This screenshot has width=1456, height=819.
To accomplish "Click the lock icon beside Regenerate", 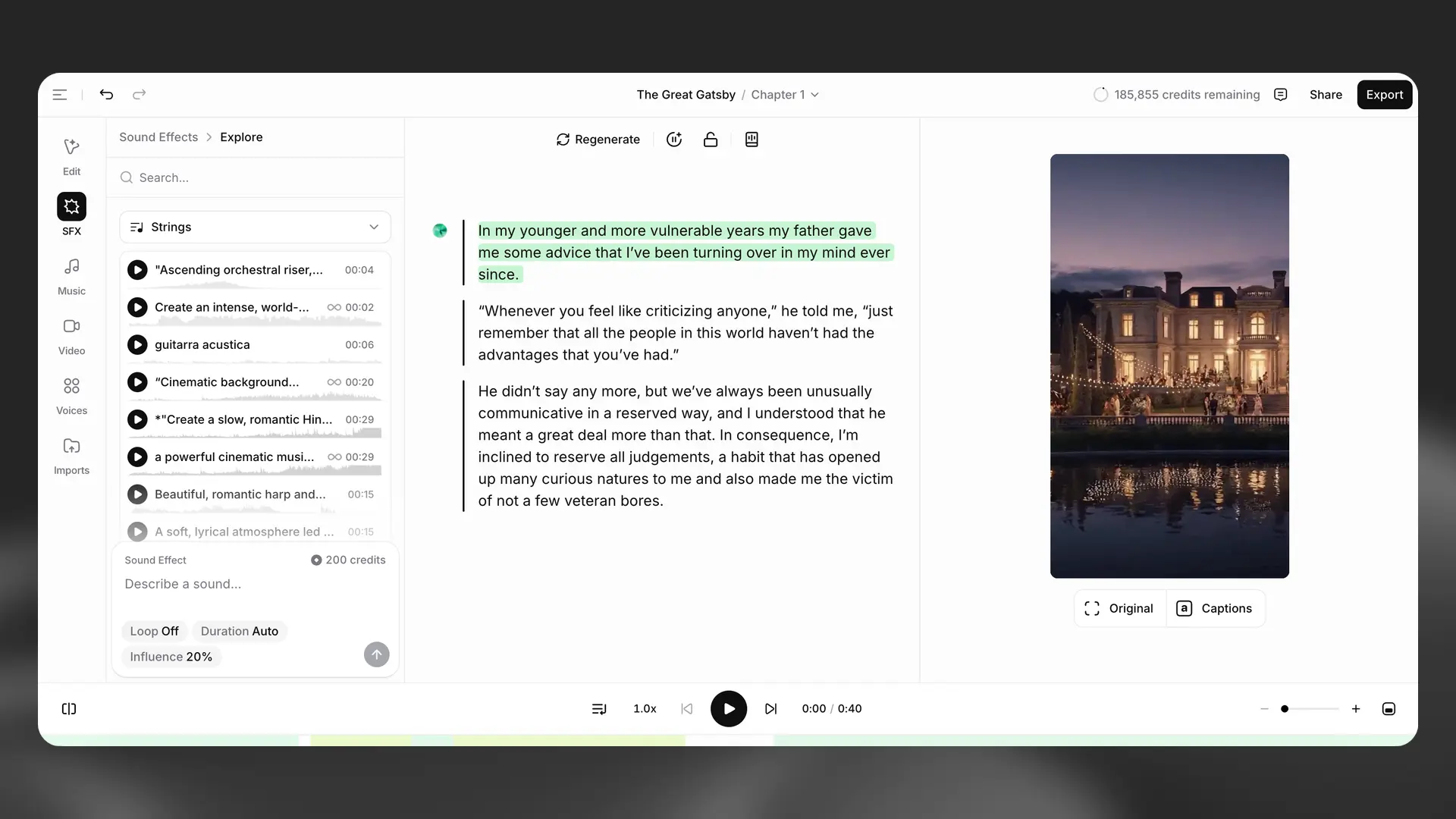I will [x=711, y=140].
